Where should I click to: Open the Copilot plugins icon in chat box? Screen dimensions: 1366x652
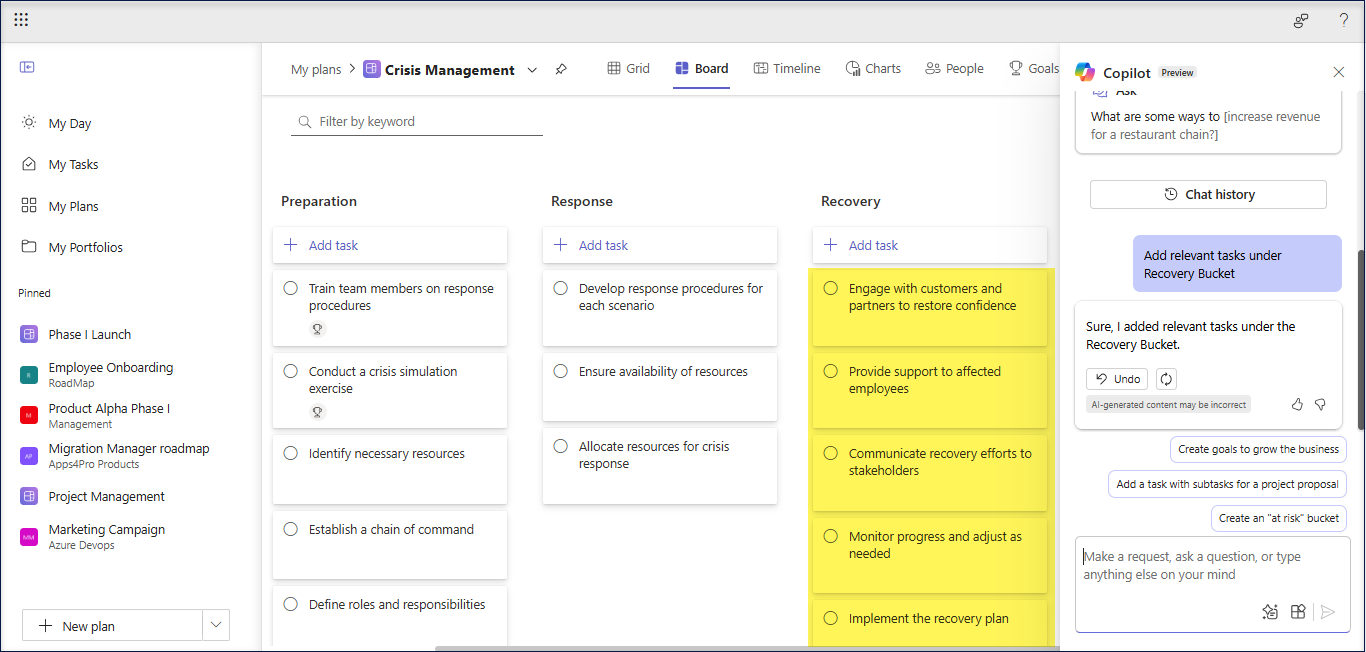1298,612
